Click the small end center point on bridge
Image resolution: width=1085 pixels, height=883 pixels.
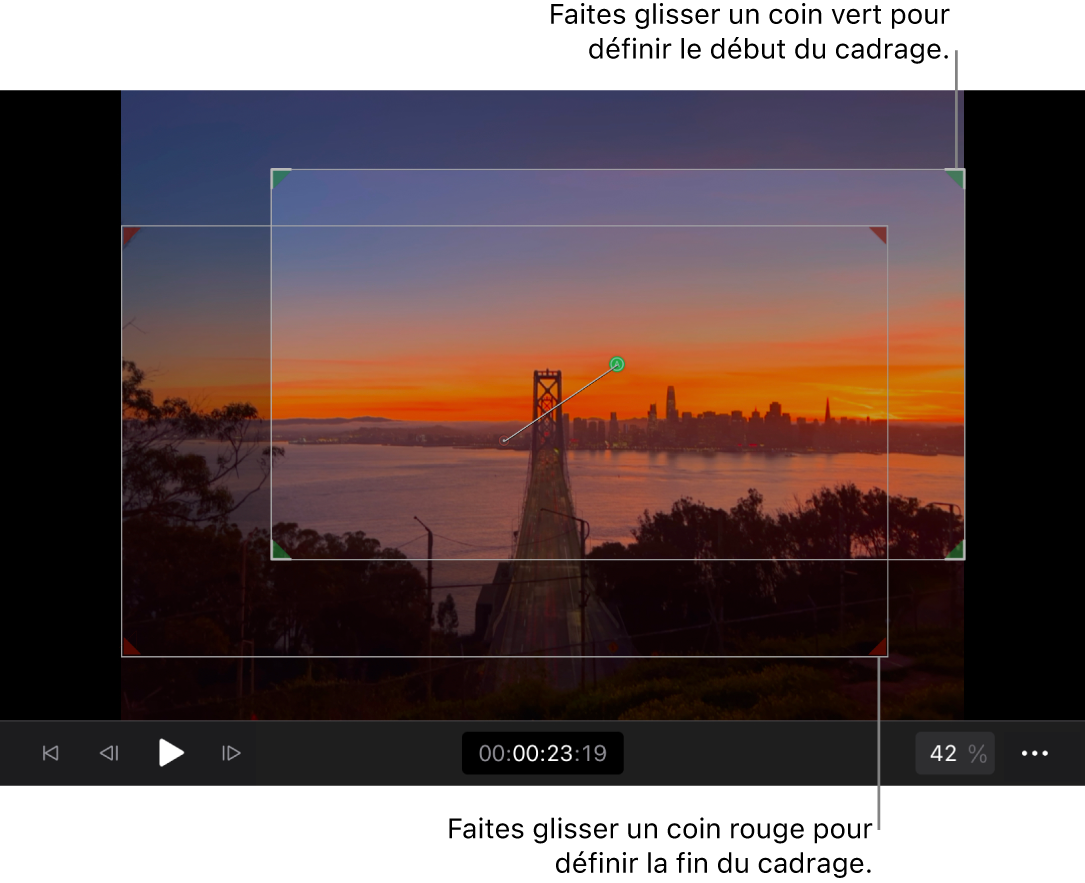point(504,440)
